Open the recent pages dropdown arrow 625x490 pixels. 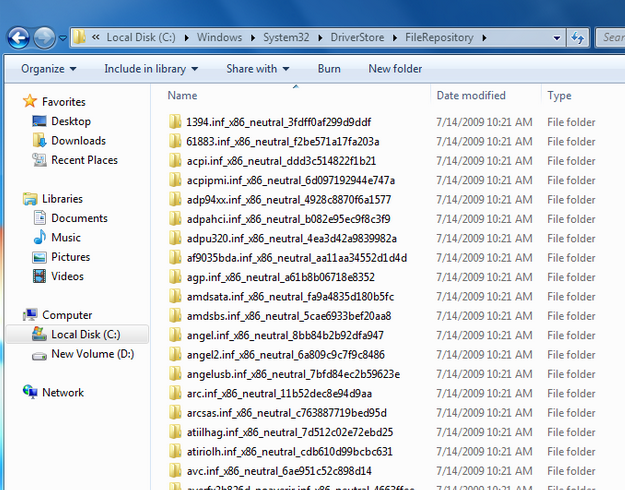[63, 38]
